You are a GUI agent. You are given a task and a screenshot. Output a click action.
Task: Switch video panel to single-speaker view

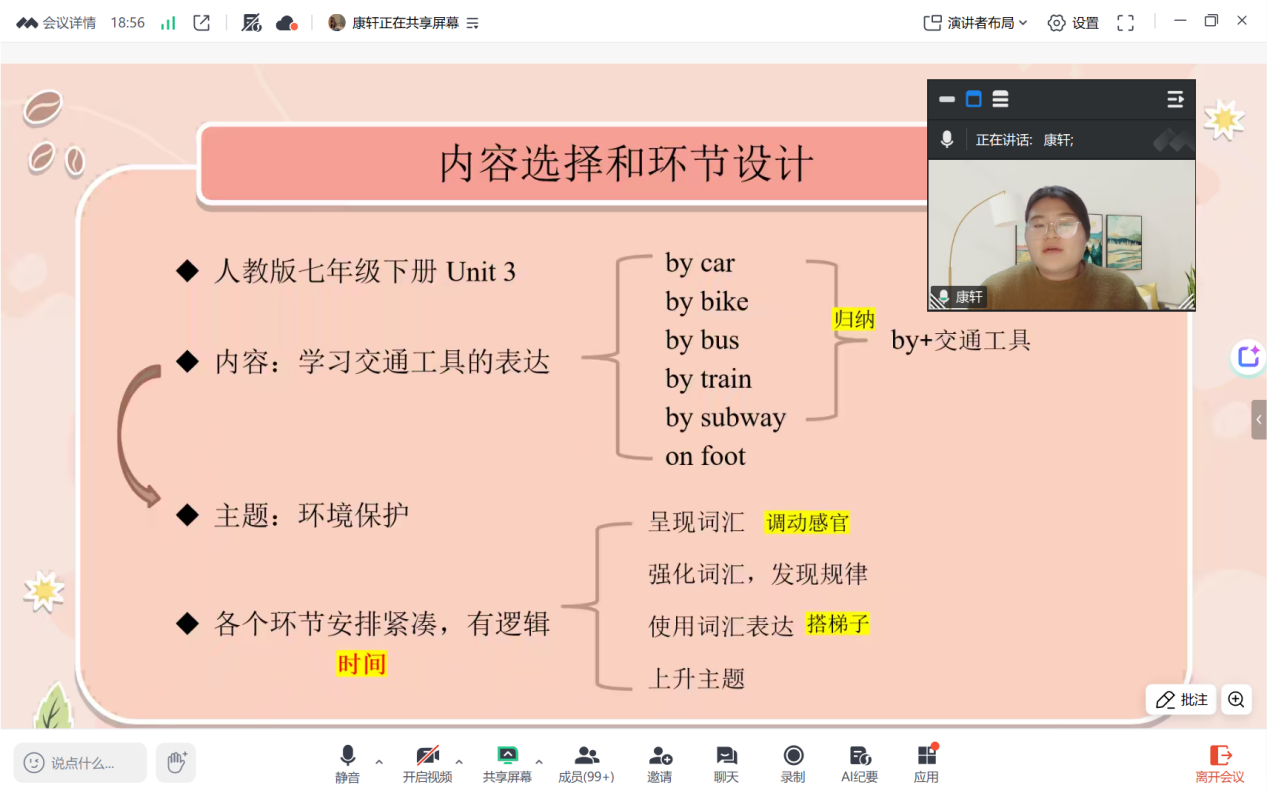click(x=973, y=99)
